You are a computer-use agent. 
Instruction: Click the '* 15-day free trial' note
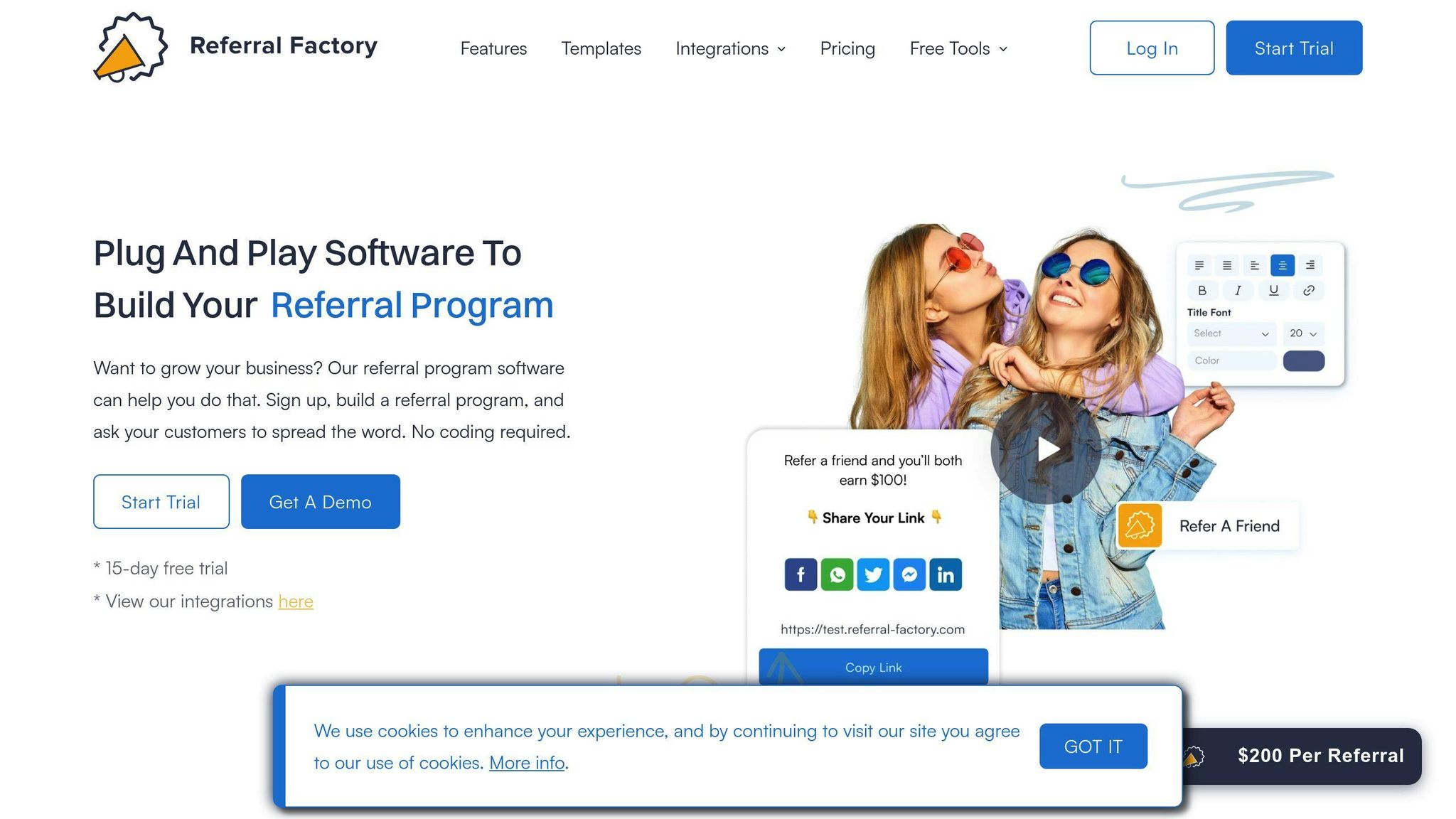(161, 568)
